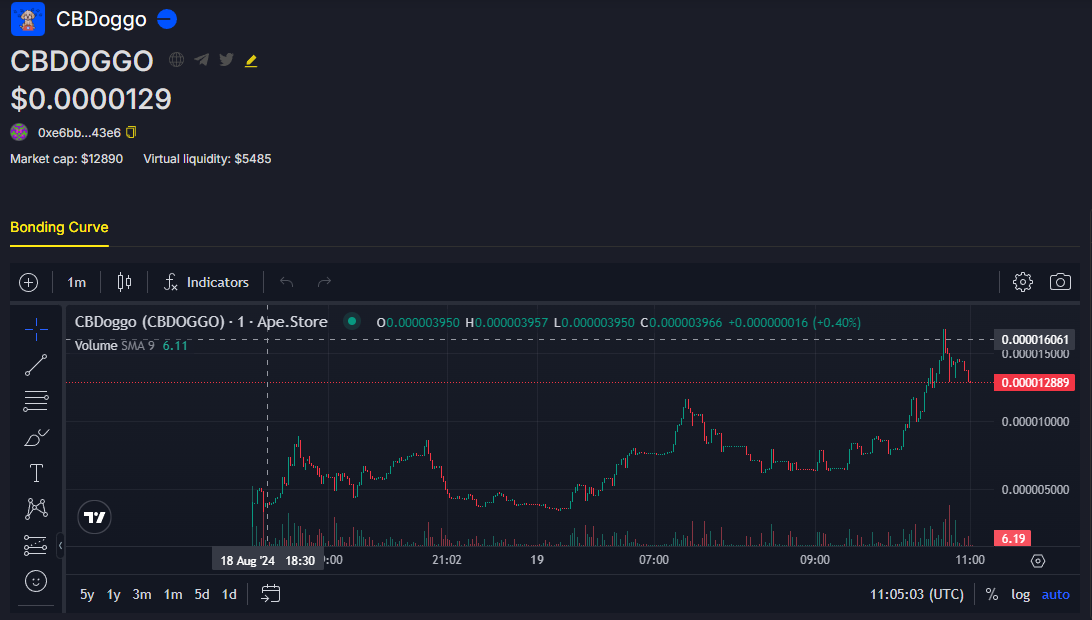Click the 07:00 time axis label
The width and height of the screenshot is (1092, 620).
pyautogui.click(x=654, y=560)
